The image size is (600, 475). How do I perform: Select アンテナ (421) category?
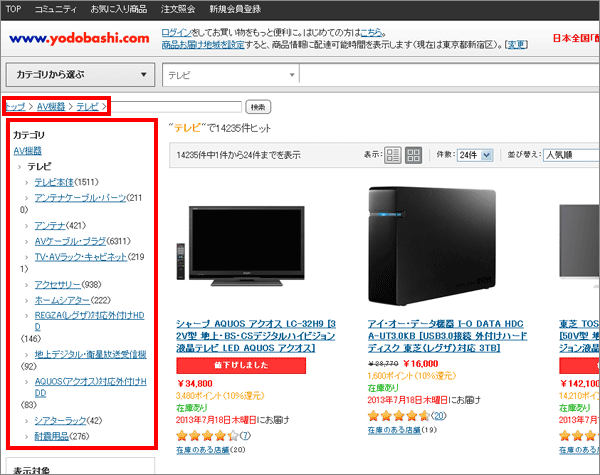(50, 225)
